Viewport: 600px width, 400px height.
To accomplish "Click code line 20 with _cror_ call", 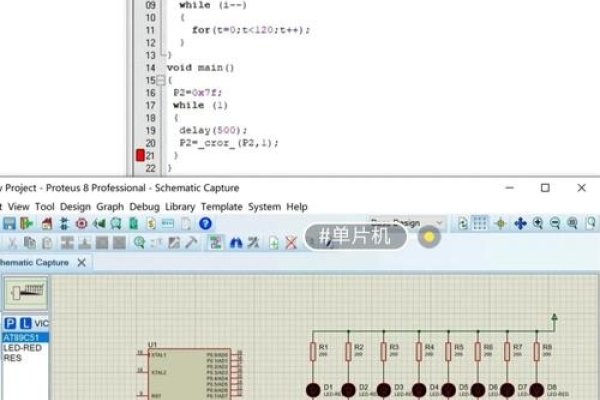I will (228, 143).
